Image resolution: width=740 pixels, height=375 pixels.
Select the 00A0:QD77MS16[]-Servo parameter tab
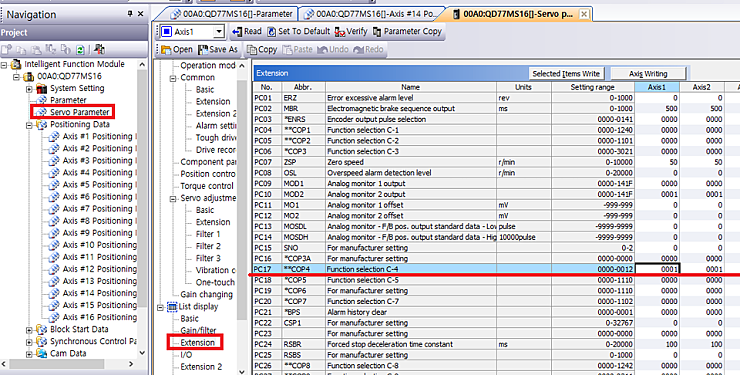click(x=513, y=14)
